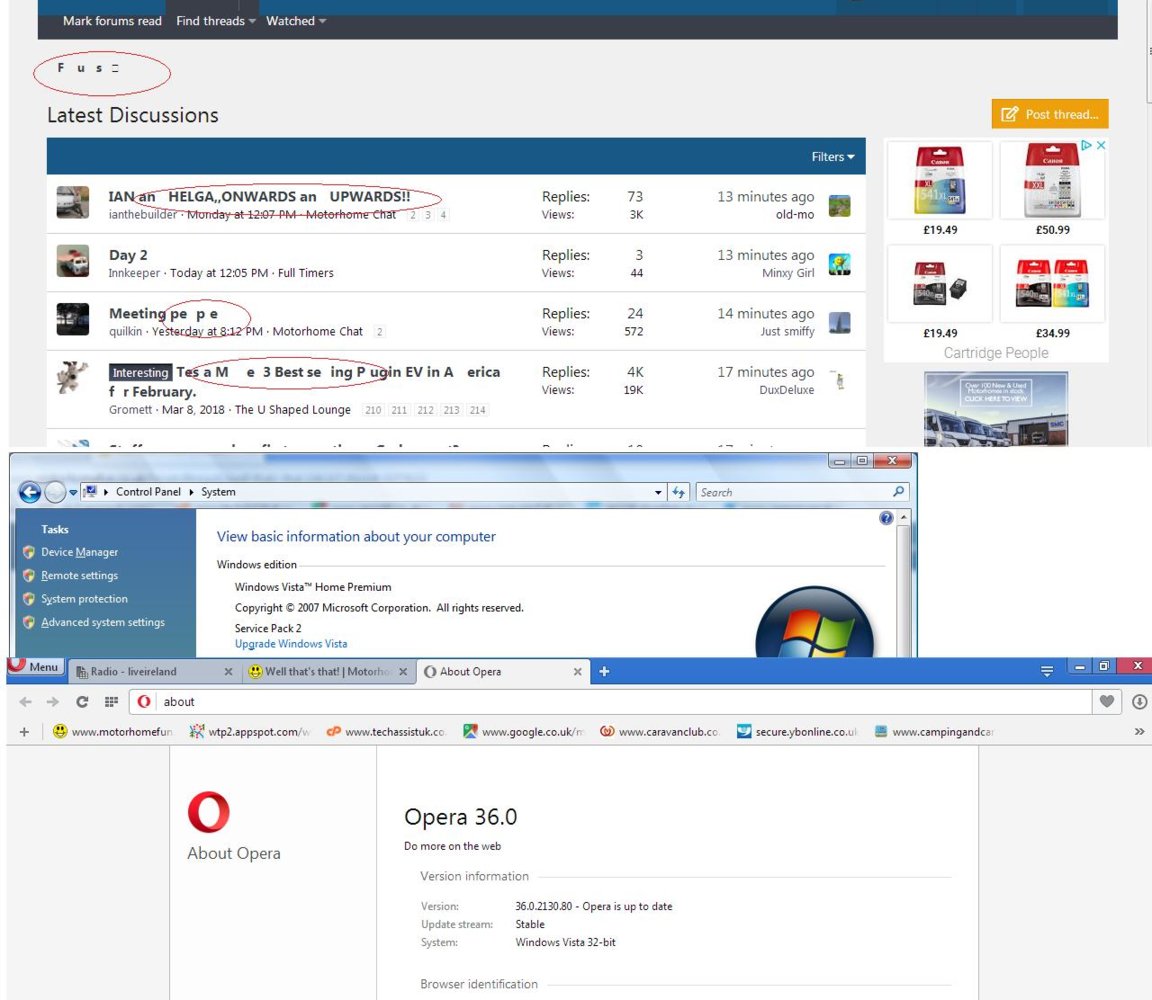Open Opera's downloads icon
Screen dimensions: 1152x1000
[1139, 702]
